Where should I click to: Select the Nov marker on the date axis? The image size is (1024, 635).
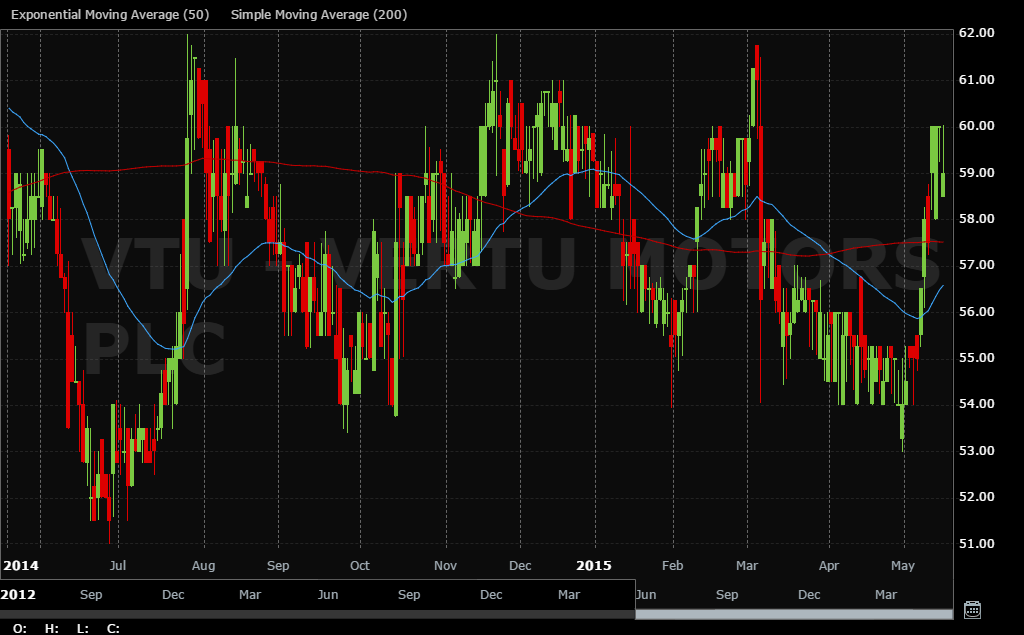tap(445, 565)
